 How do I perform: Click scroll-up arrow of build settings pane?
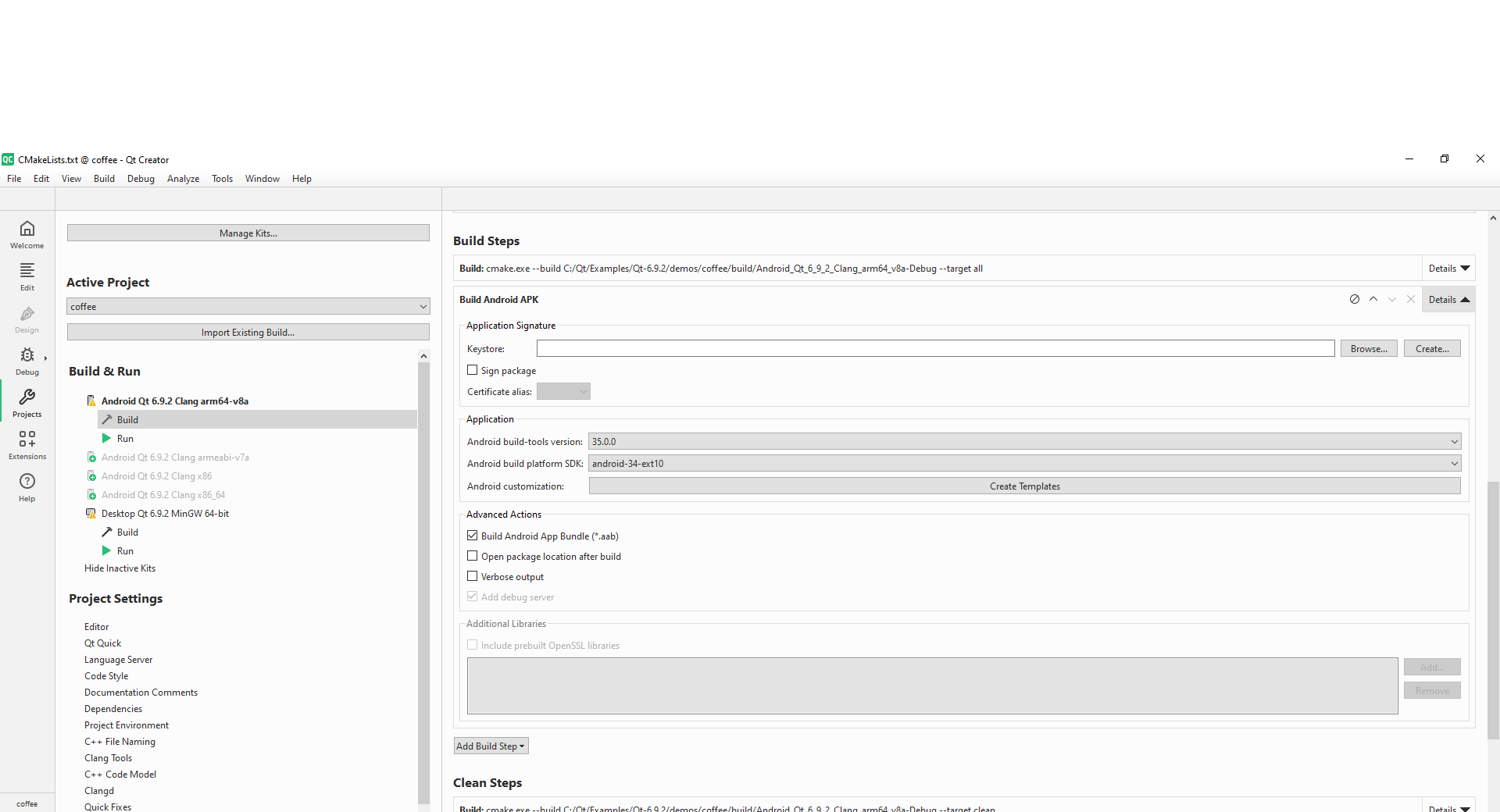[x=1493, y=218]
